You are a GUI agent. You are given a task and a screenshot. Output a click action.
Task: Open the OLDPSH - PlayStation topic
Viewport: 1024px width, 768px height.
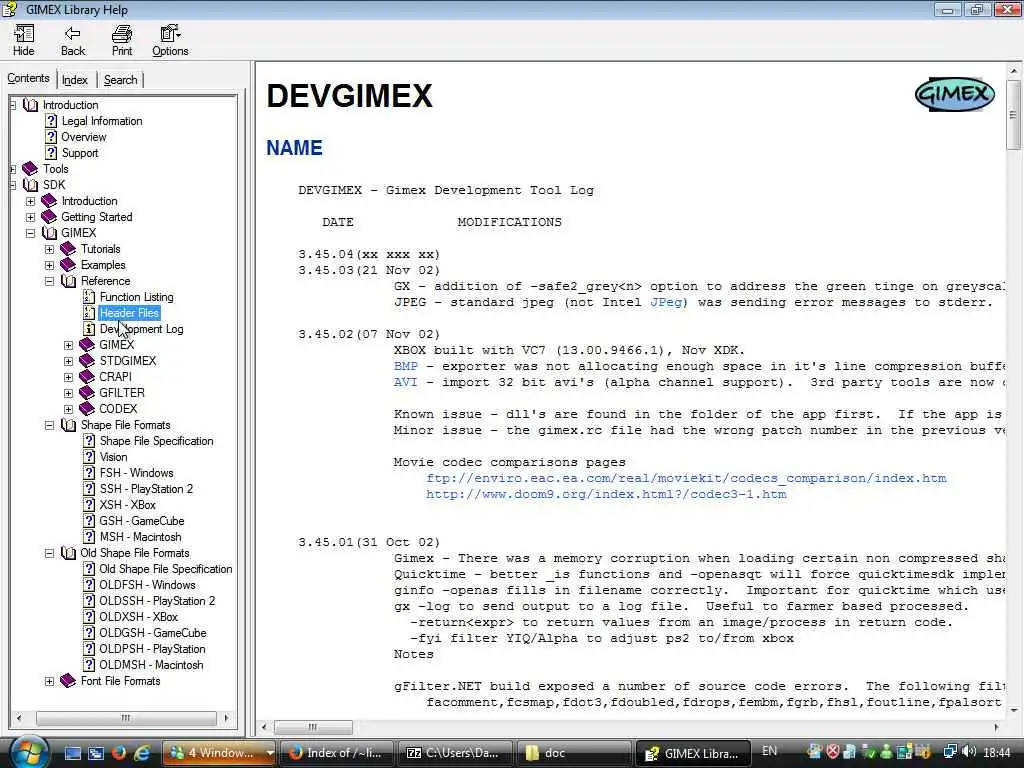click(x=152, y=649)
